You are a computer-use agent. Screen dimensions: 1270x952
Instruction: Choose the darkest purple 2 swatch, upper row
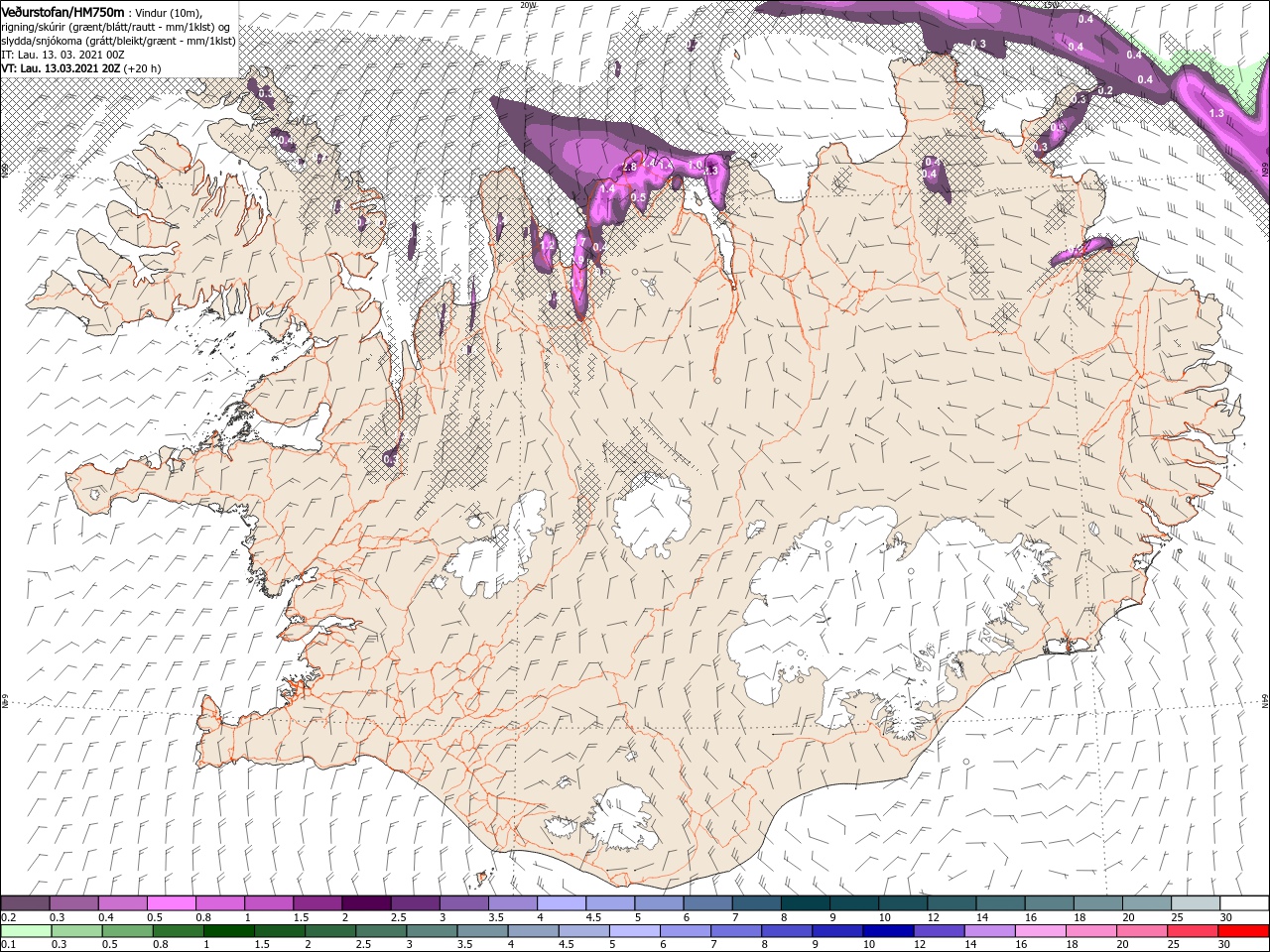(366, 903)
